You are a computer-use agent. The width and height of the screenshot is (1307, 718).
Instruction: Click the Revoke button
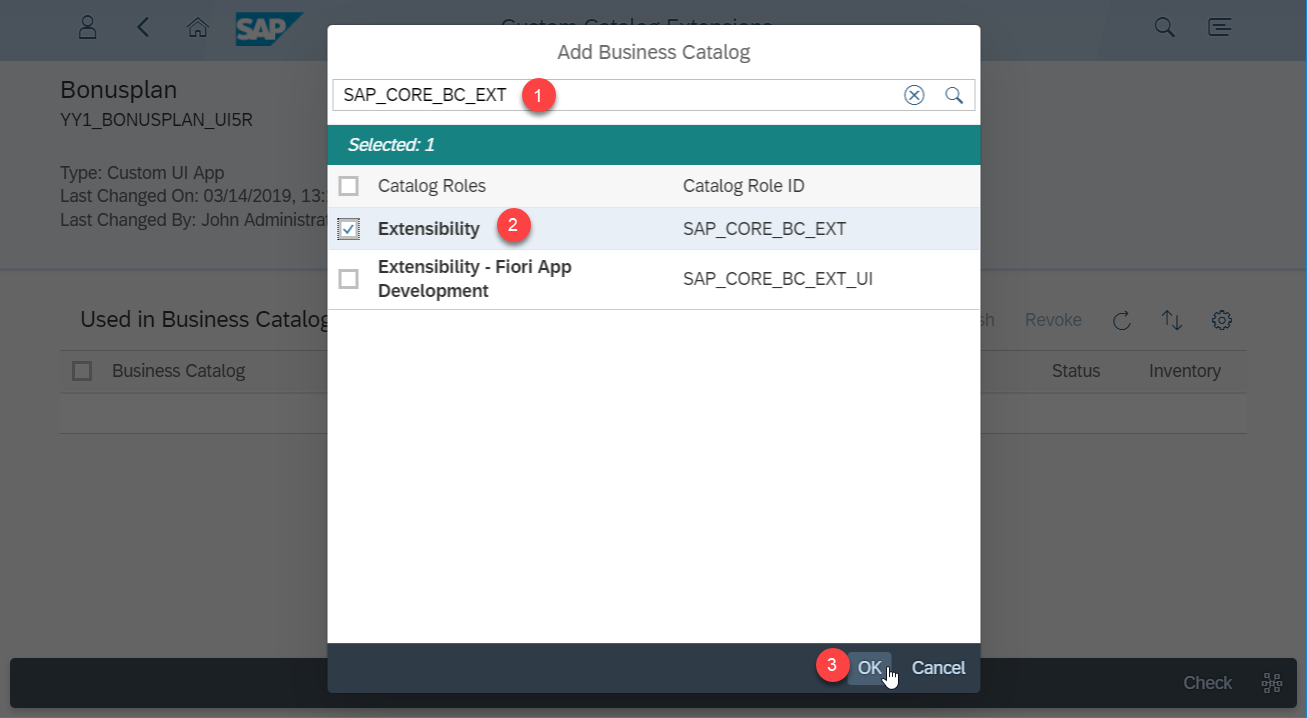pyautogui.click(x=1053, y=320)
